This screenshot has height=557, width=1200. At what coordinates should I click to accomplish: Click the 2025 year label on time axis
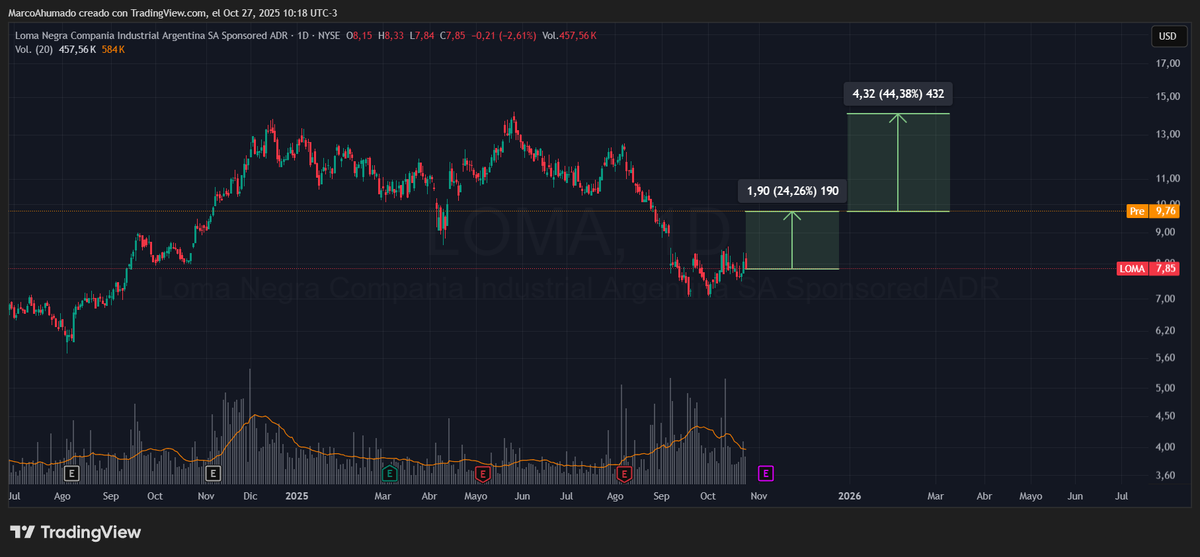[297, 496]
